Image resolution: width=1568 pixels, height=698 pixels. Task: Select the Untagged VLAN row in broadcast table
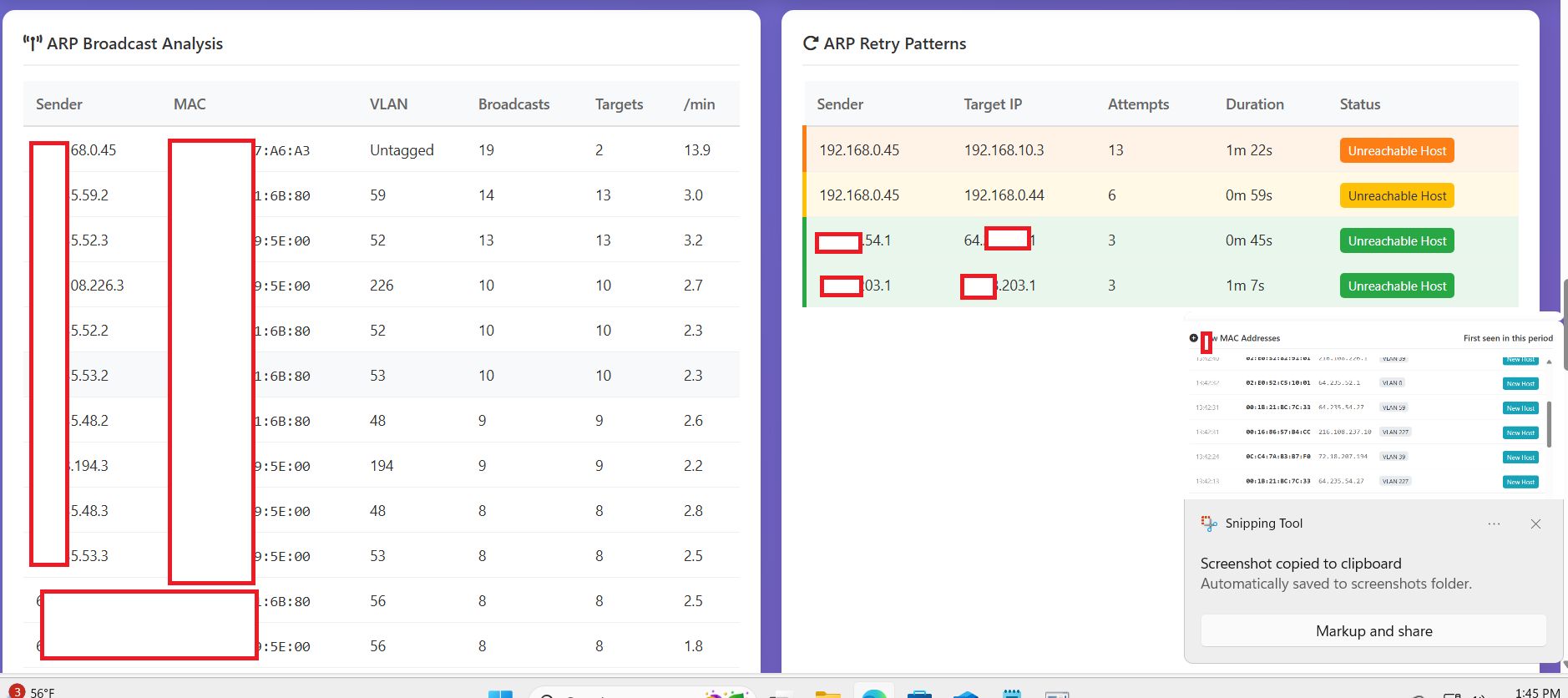[x=402, y=150]
